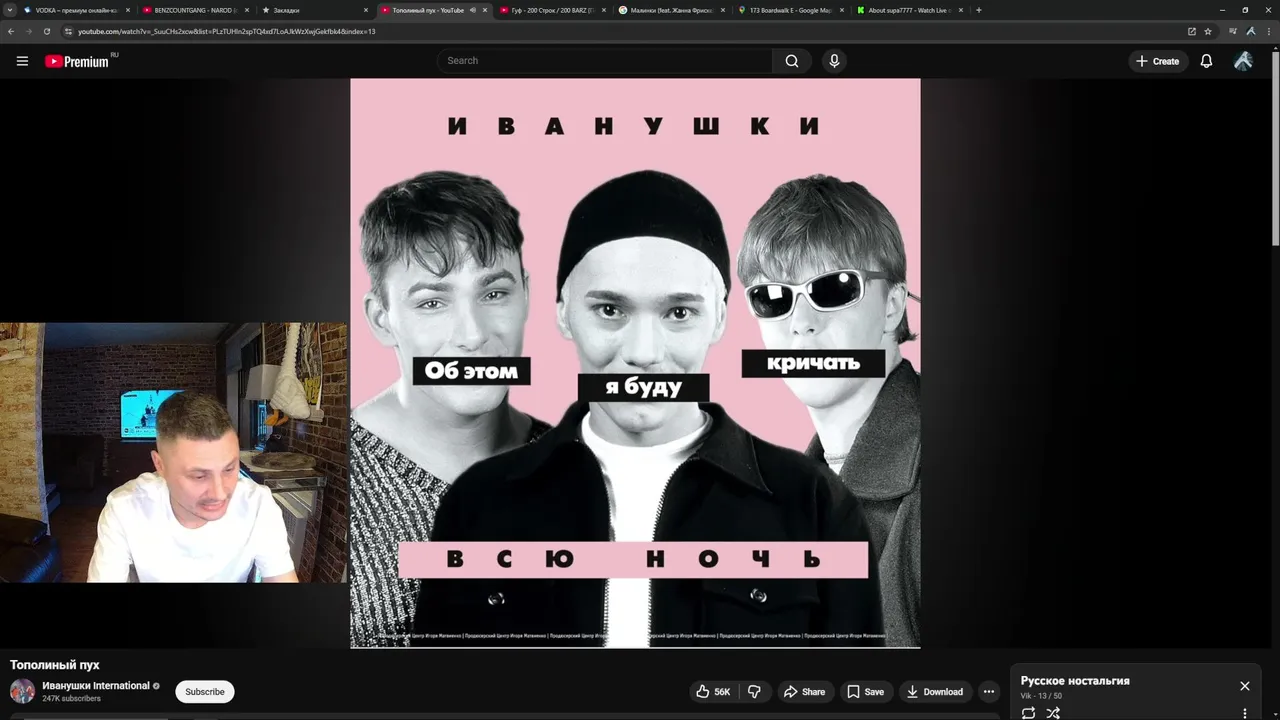Click the Иванушки International channel avatar

click(x=22, y=691)
